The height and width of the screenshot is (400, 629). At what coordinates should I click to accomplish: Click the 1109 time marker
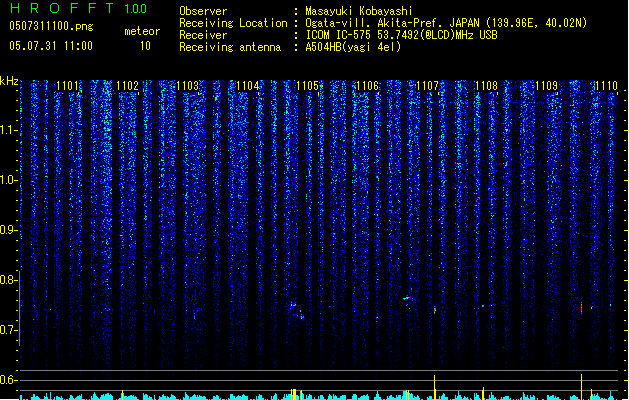coord(546,85)
